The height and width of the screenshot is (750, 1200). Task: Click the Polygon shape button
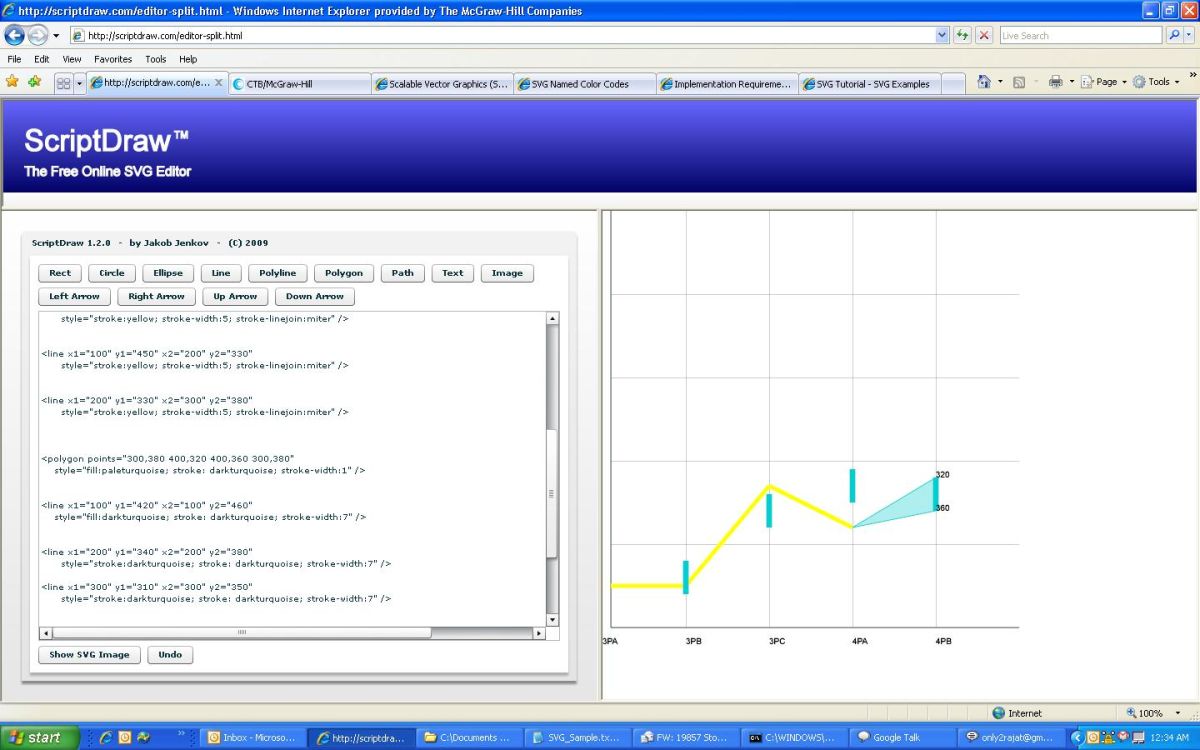(x=344, y=273)
